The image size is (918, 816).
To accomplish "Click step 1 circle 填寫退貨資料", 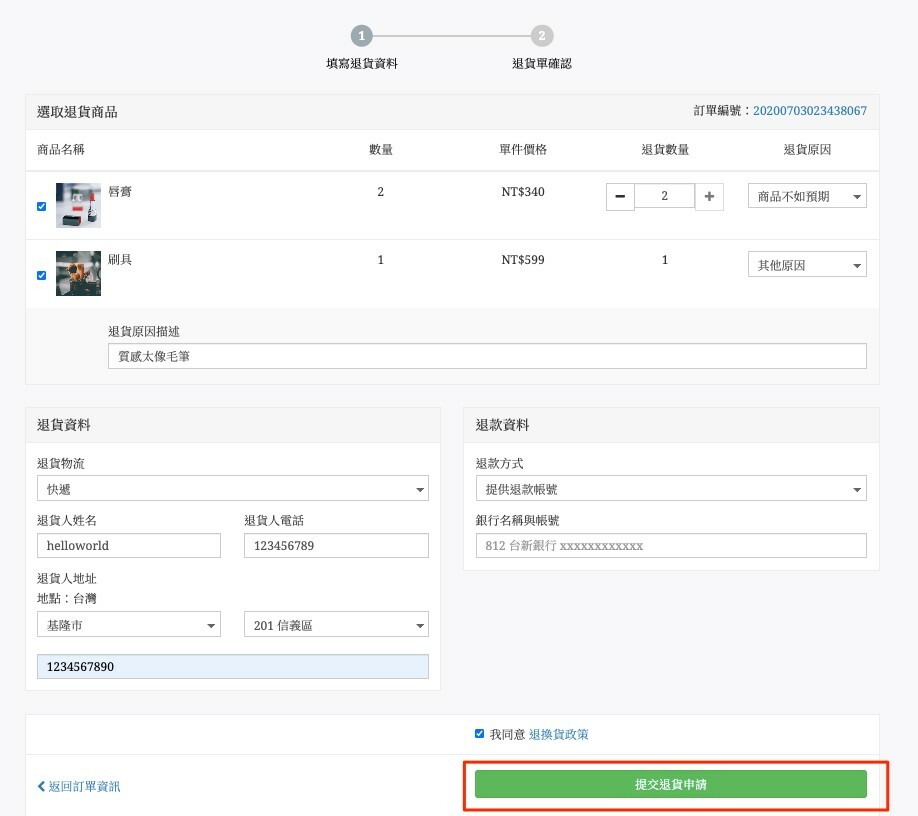I will point(362,37).
